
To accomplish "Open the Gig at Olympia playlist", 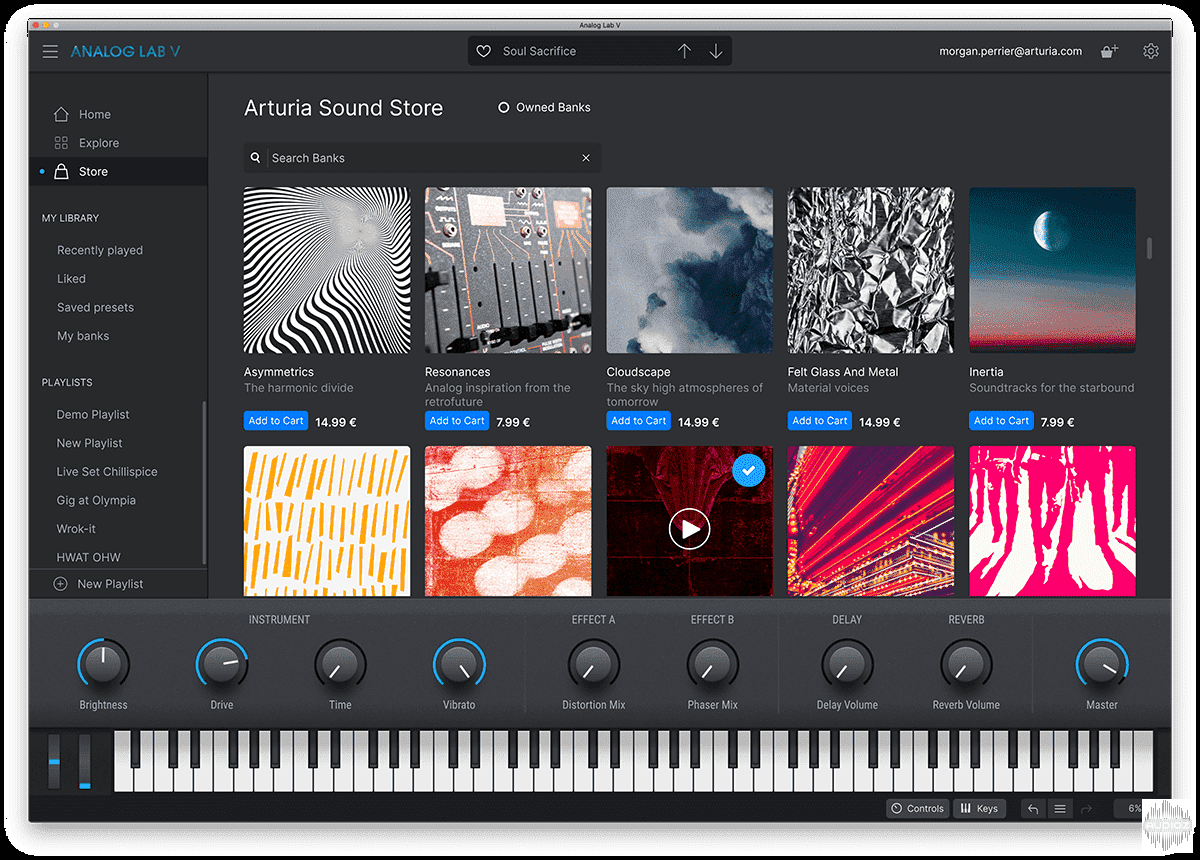I will pos(96,500).
